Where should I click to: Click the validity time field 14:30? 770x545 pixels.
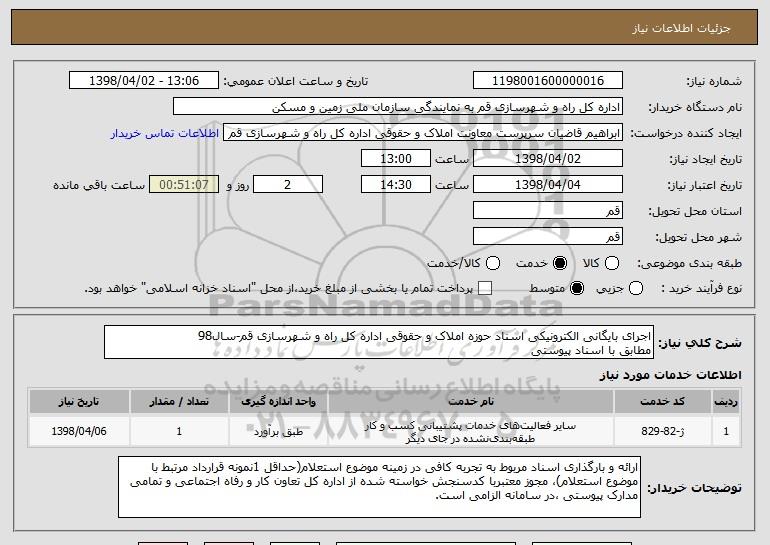396,185
